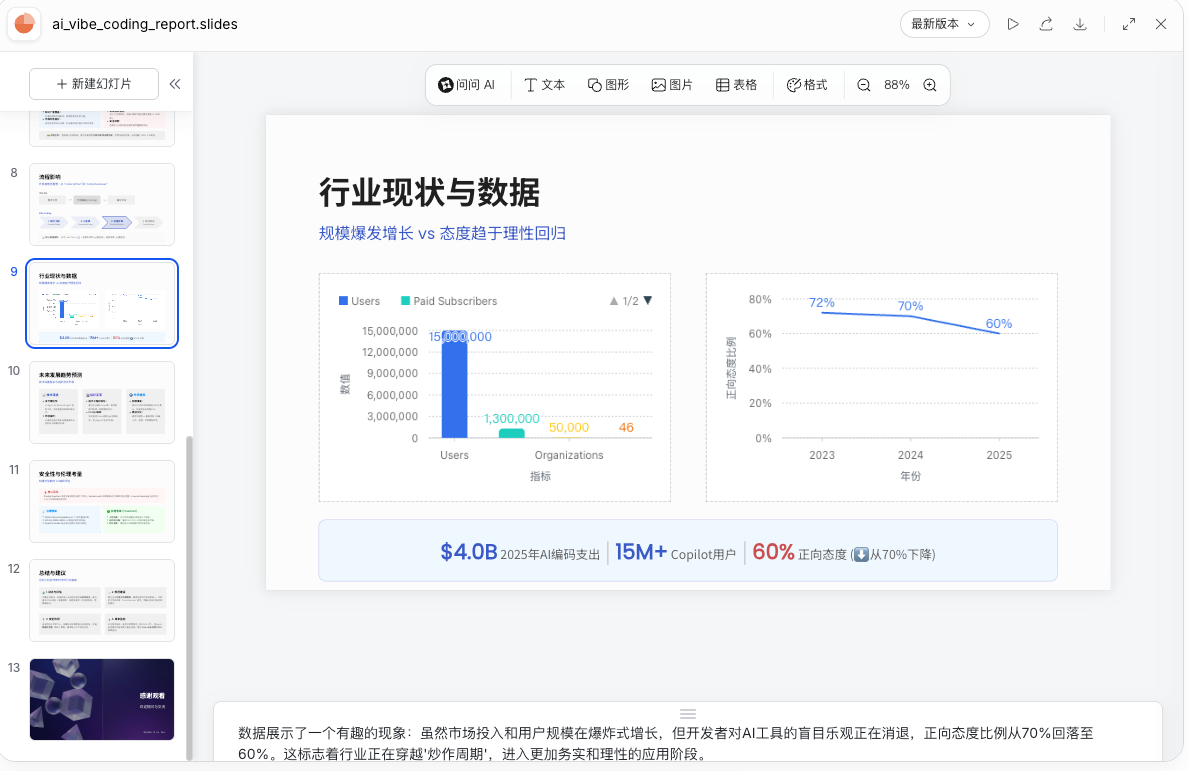
Task: Click the 60% data label on line chart
Action: coord(999,324)
